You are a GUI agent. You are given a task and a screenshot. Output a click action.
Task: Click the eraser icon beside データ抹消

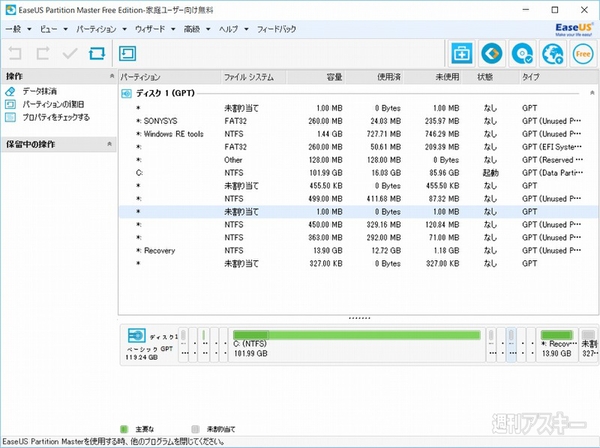tap(10, 91)
